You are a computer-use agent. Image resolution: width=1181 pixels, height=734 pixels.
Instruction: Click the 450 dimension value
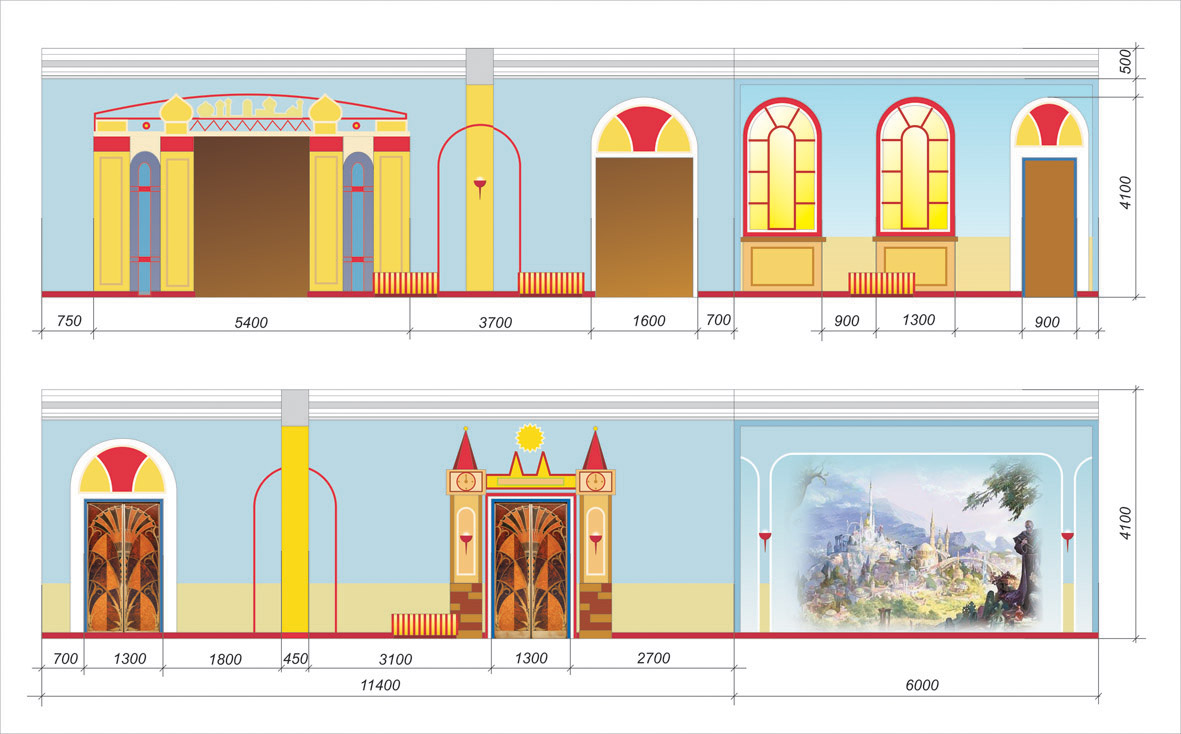pyautogui.click(x=295, y=659)
